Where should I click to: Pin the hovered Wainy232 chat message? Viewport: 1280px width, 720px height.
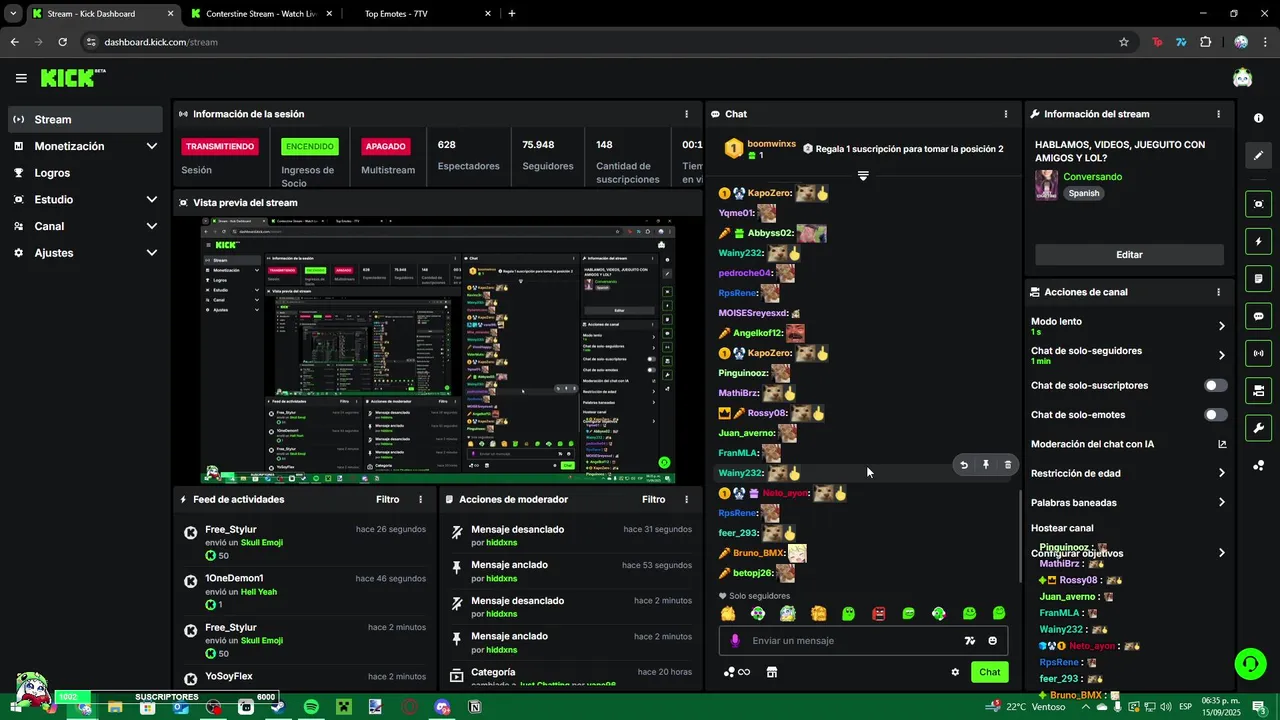pos(986,465)
